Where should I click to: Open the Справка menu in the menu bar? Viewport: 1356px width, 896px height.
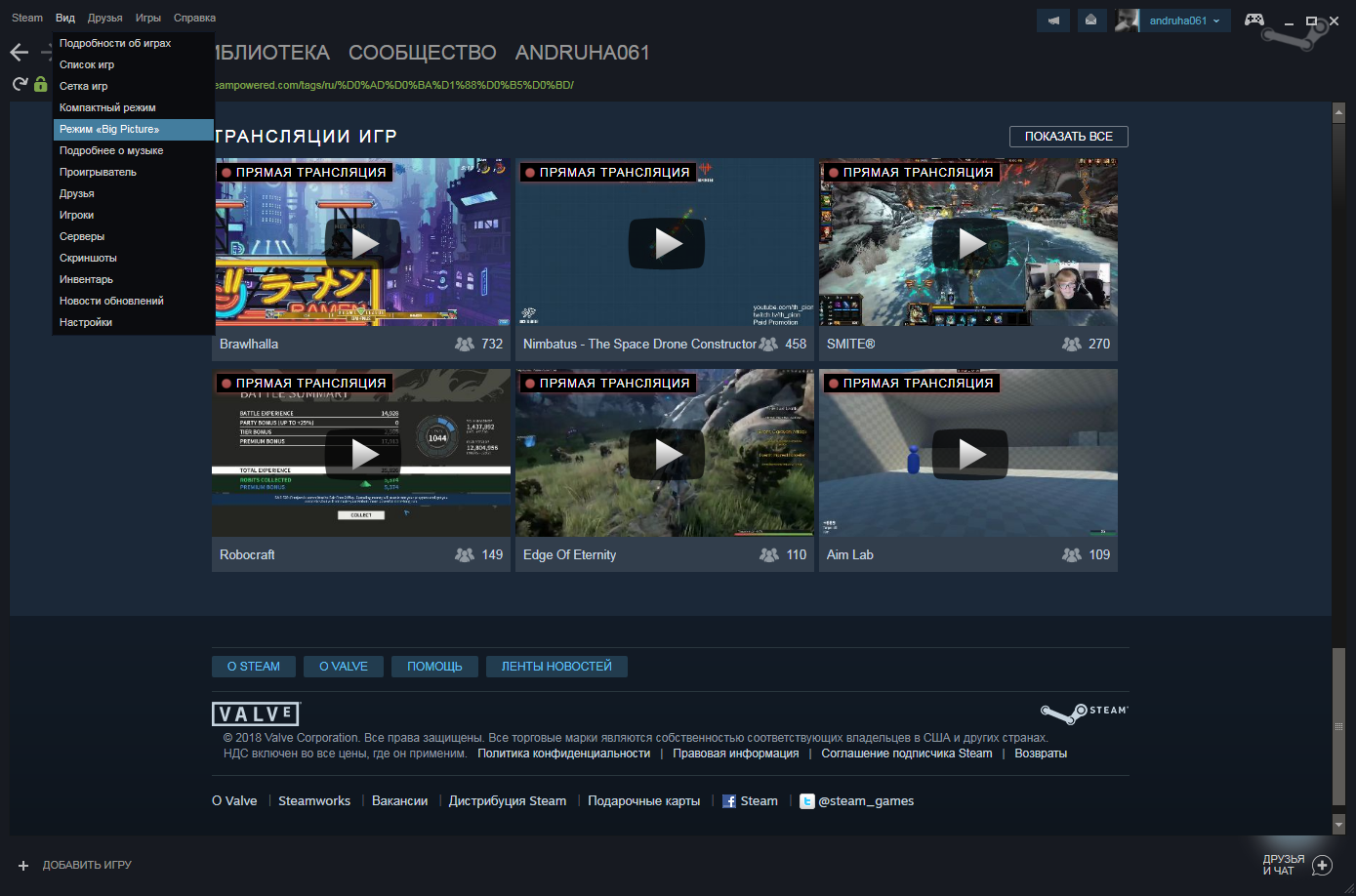point(194,18)
